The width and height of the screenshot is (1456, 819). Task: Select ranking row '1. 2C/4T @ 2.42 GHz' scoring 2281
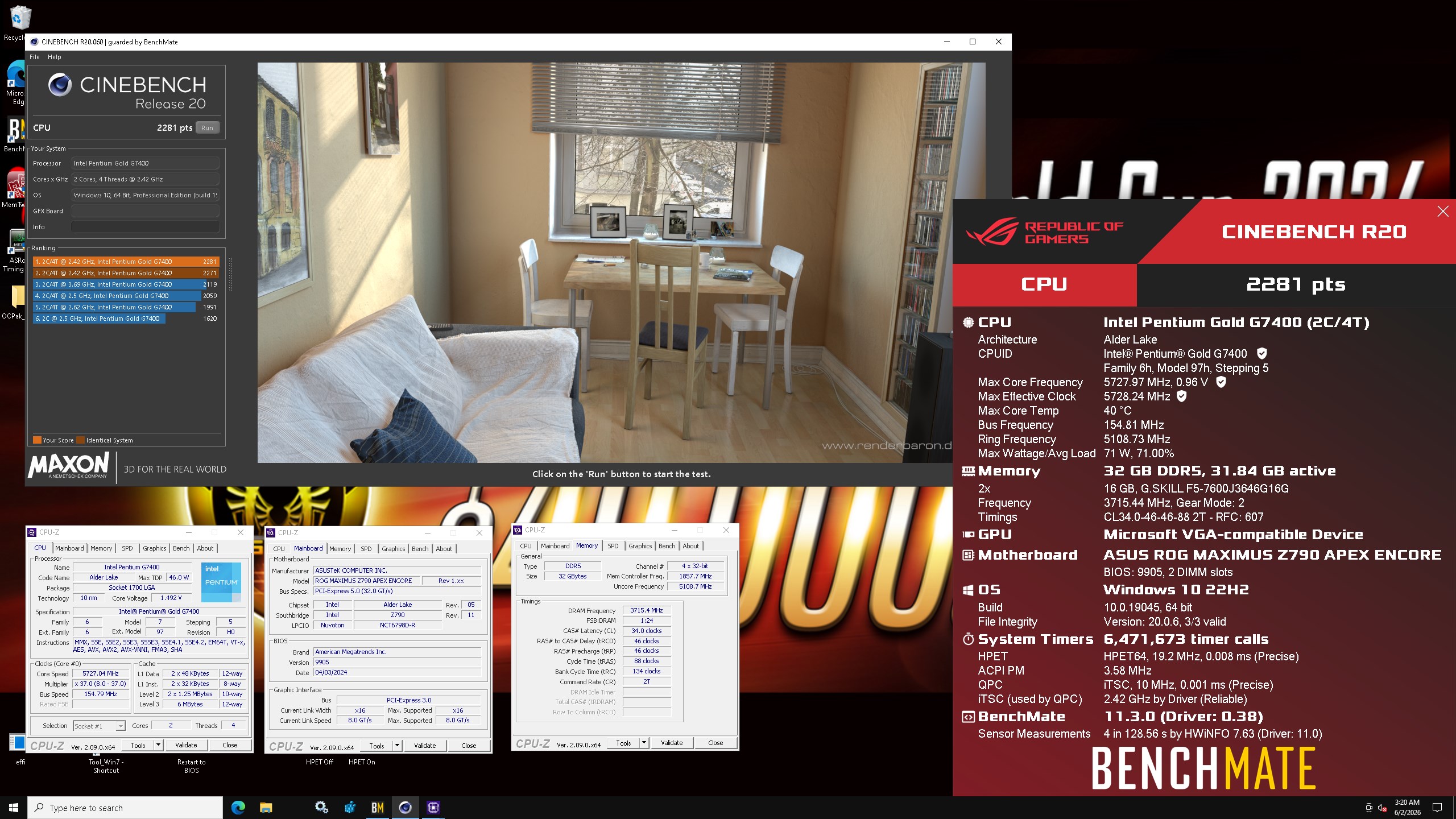coord(126,262)
